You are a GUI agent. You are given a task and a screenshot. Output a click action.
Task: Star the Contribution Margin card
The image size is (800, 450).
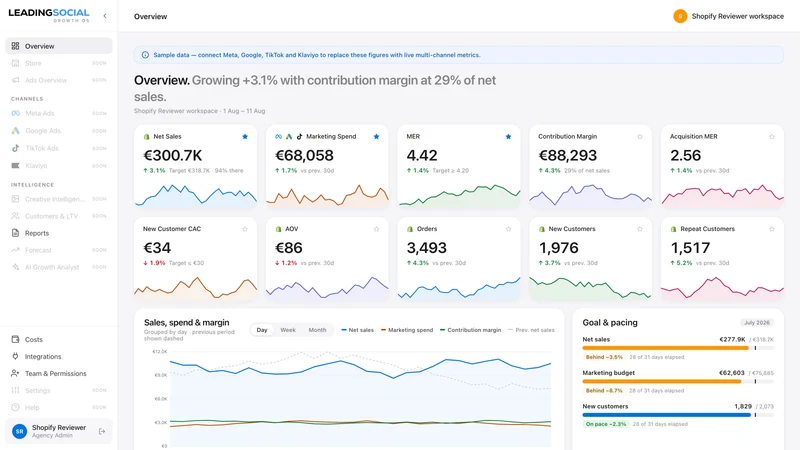click(640, 136)
